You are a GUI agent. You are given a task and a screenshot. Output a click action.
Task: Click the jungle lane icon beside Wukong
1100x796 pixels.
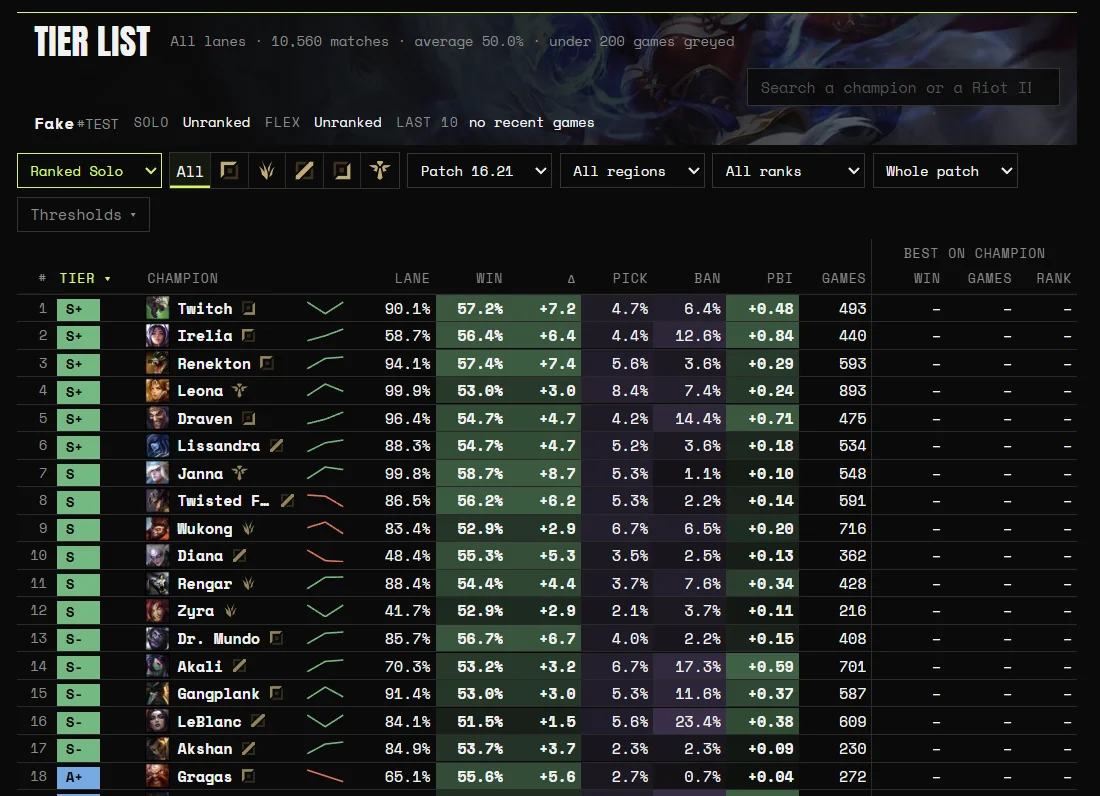click(x=248, y=528)
